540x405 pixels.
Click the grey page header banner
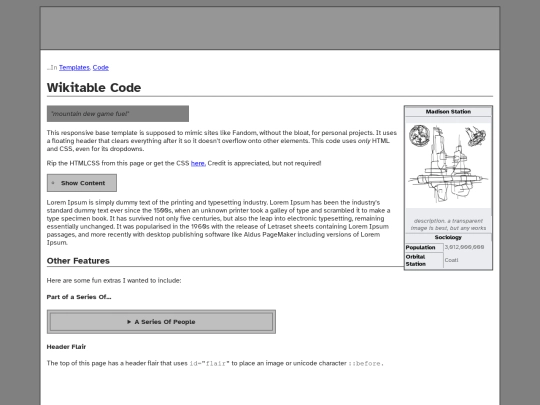[270, 28]
